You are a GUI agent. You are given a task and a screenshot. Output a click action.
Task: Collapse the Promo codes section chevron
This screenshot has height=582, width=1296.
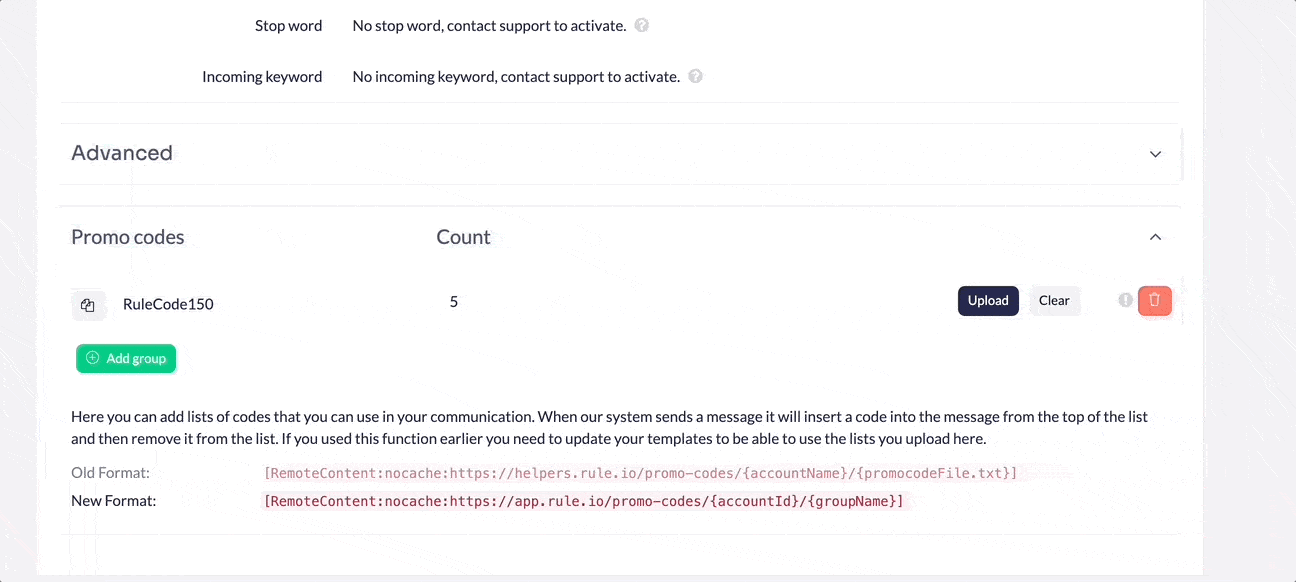click(1155, 237)
